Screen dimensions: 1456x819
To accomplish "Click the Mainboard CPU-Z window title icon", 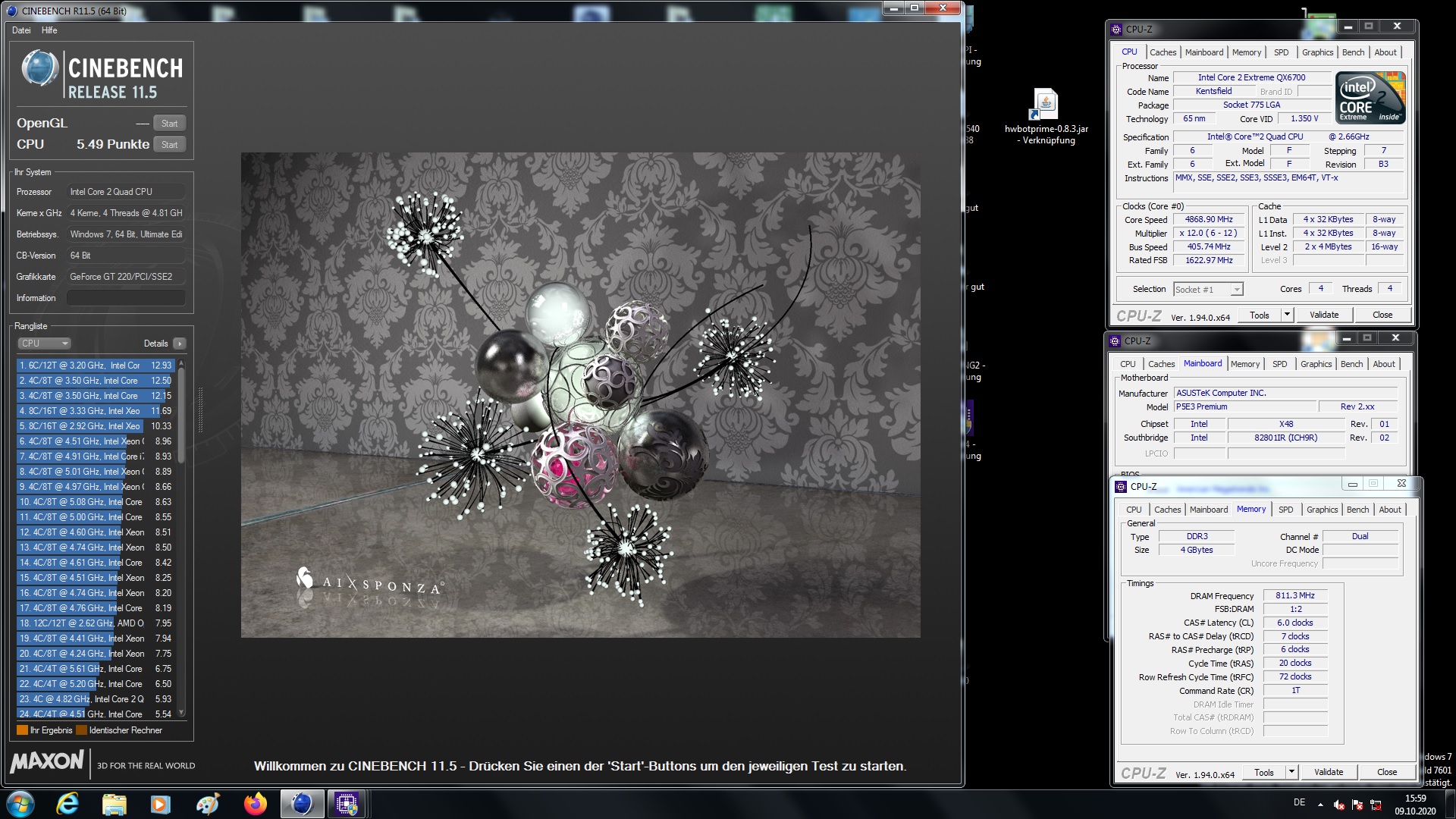I will coord(1115,341).
